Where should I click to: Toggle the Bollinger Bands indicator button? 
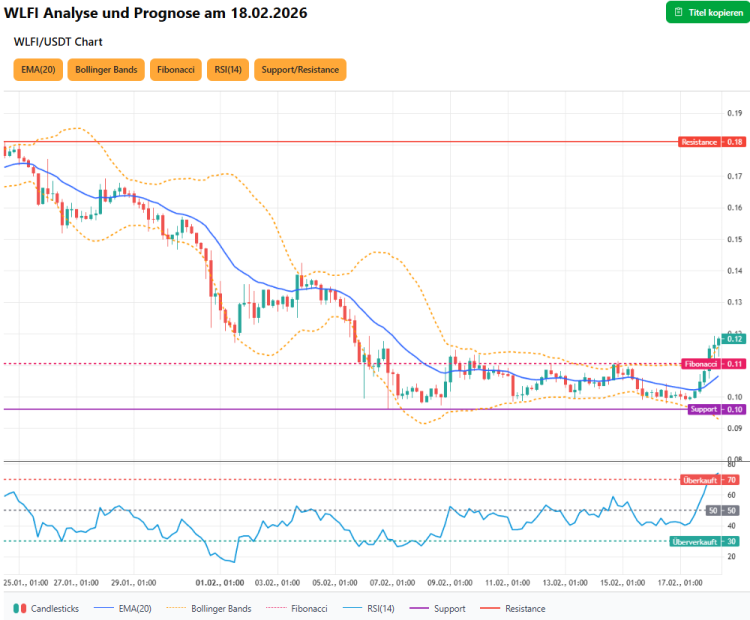point(105,70)
